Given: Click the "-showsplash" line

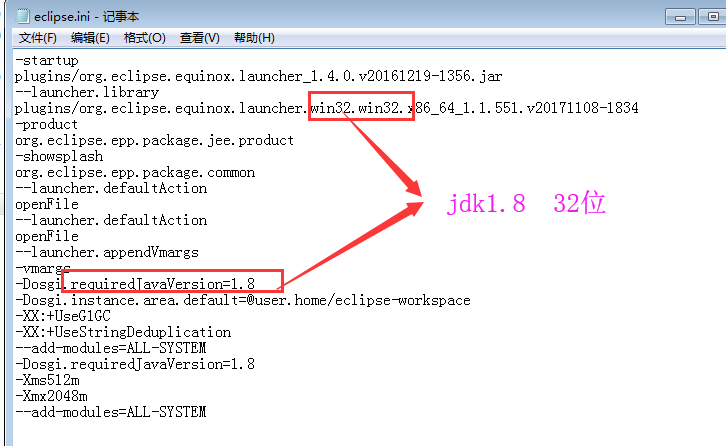Looking at the screenshot, I should click(x=59, y=157).
